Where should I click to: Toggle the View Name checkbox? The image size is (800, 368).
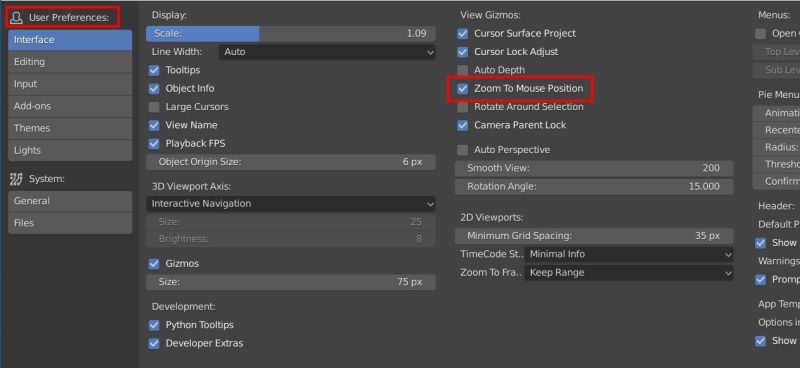click(154, 125)
